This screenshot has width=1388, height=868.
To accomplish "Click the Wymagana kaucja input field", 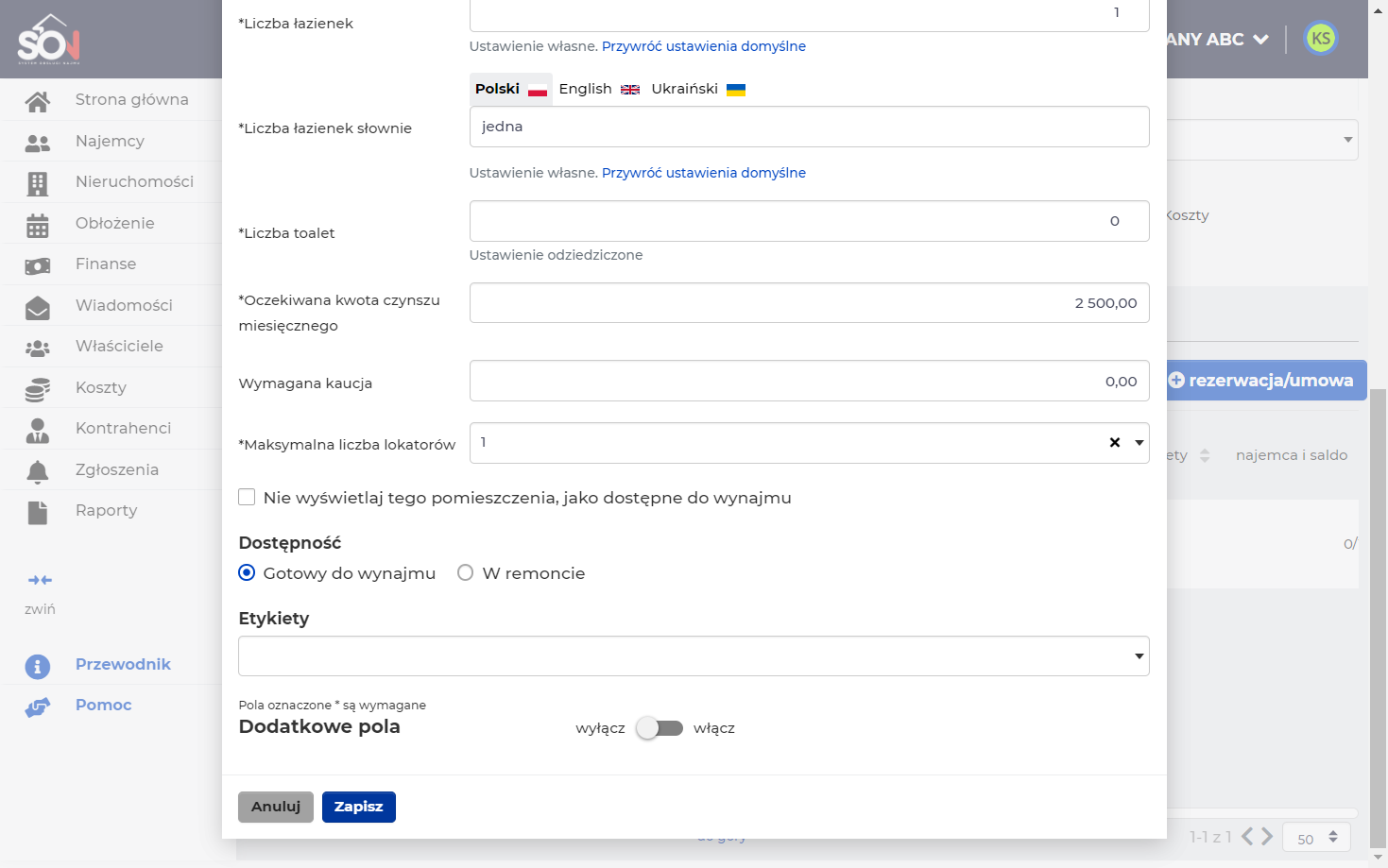I will coord(810,381).
